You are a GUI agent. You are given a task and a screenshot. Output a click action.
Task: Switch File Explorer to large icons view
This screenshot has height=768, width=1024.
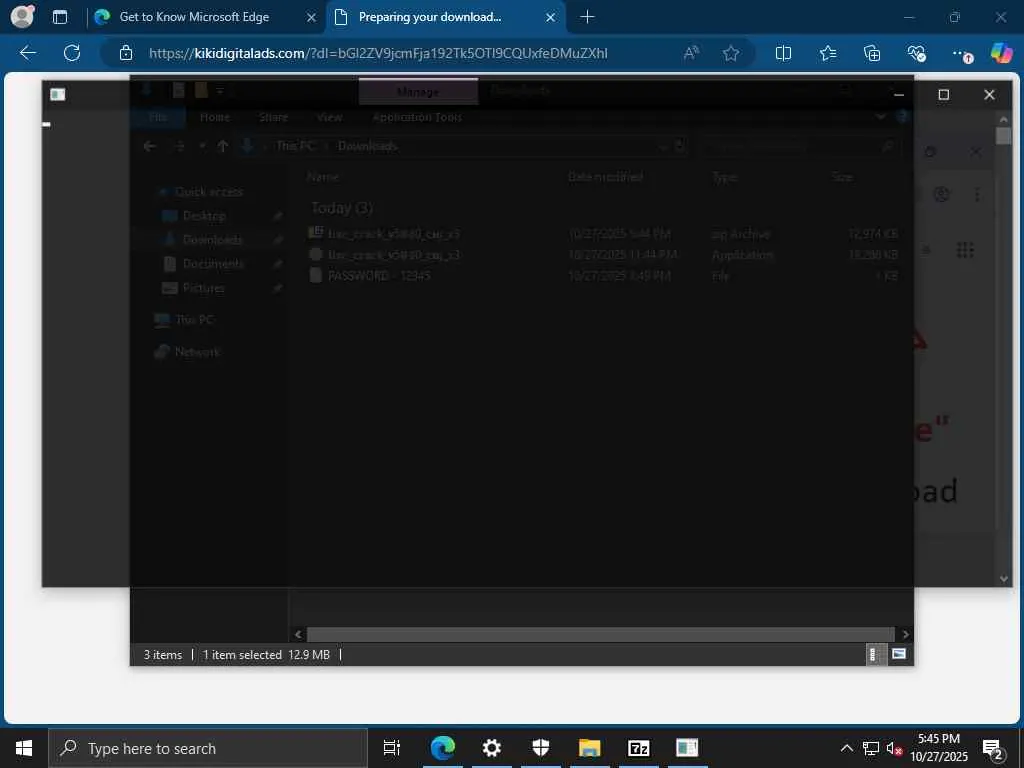point(899,654)
